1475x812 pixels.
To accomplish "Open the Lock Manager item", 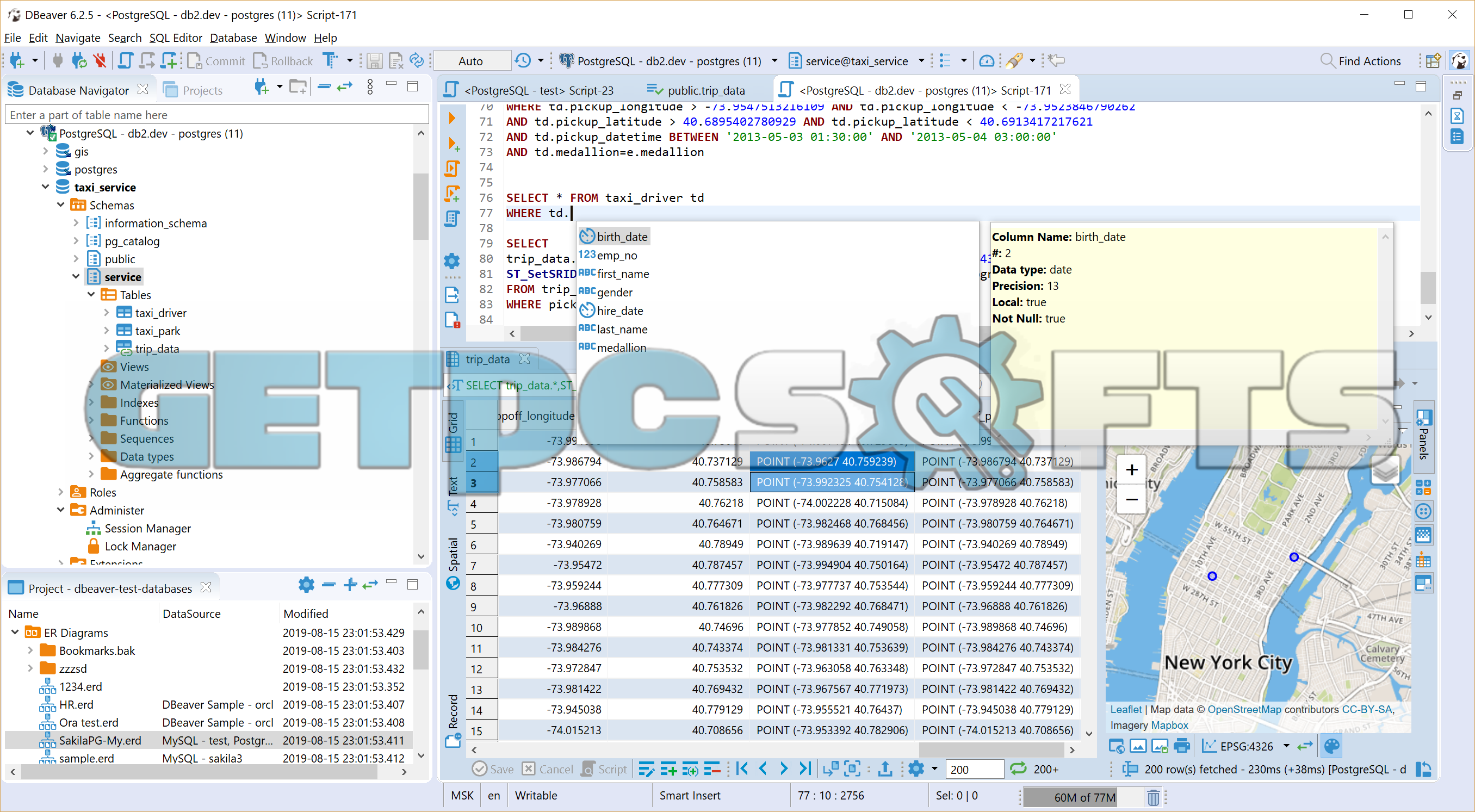I will [x=140, y=546].
